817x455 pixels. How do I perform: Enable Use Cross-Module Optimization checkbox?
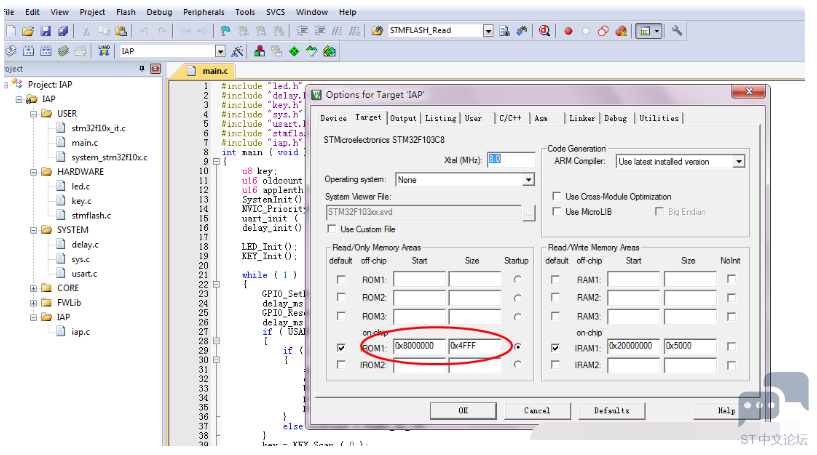(556, 196)
